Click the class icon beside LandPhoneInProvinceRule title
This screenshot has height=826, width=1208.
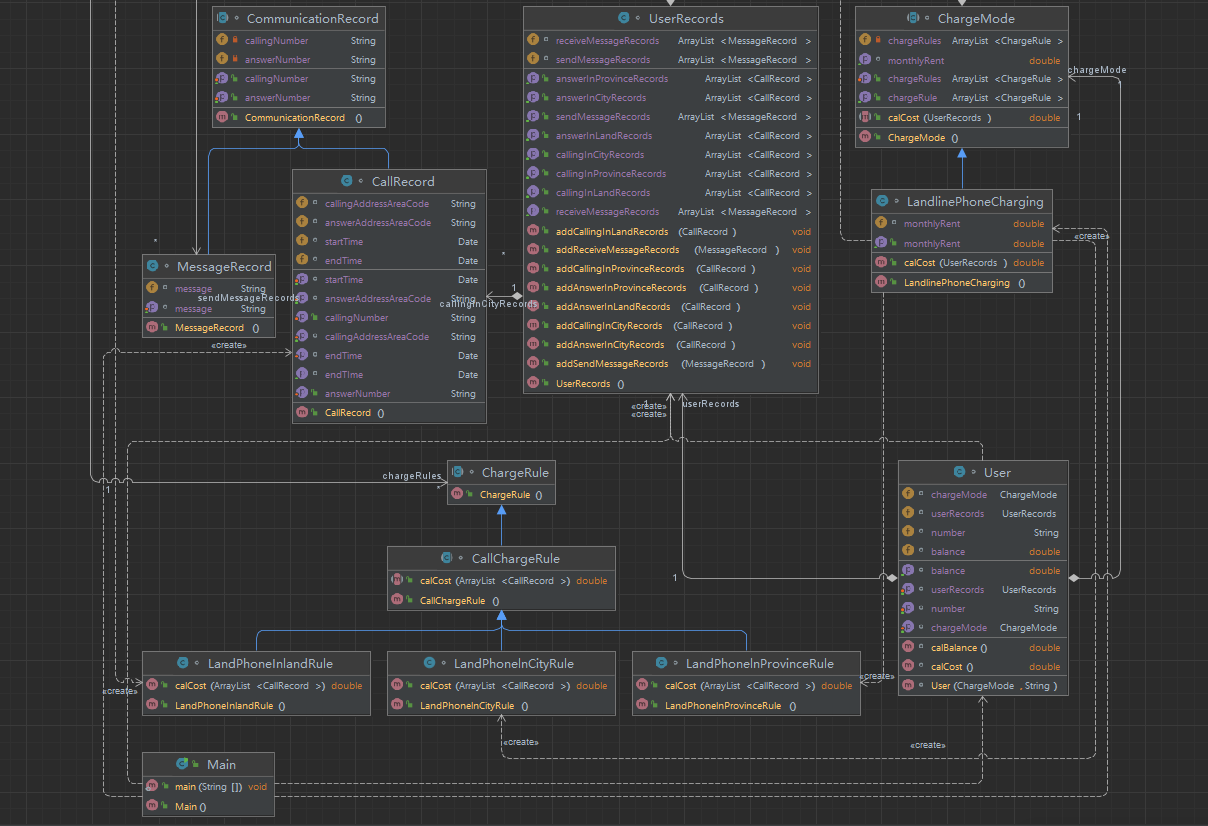tap(662, 663)
